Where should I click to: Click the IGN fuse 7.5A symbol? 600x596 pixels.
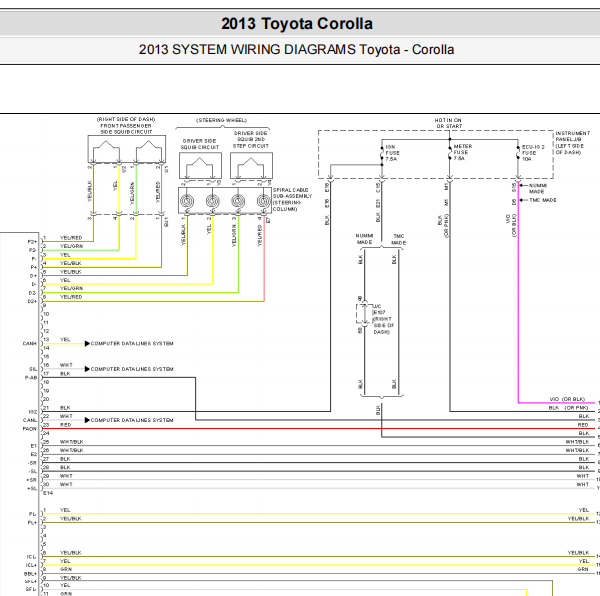tap(382, 153)
